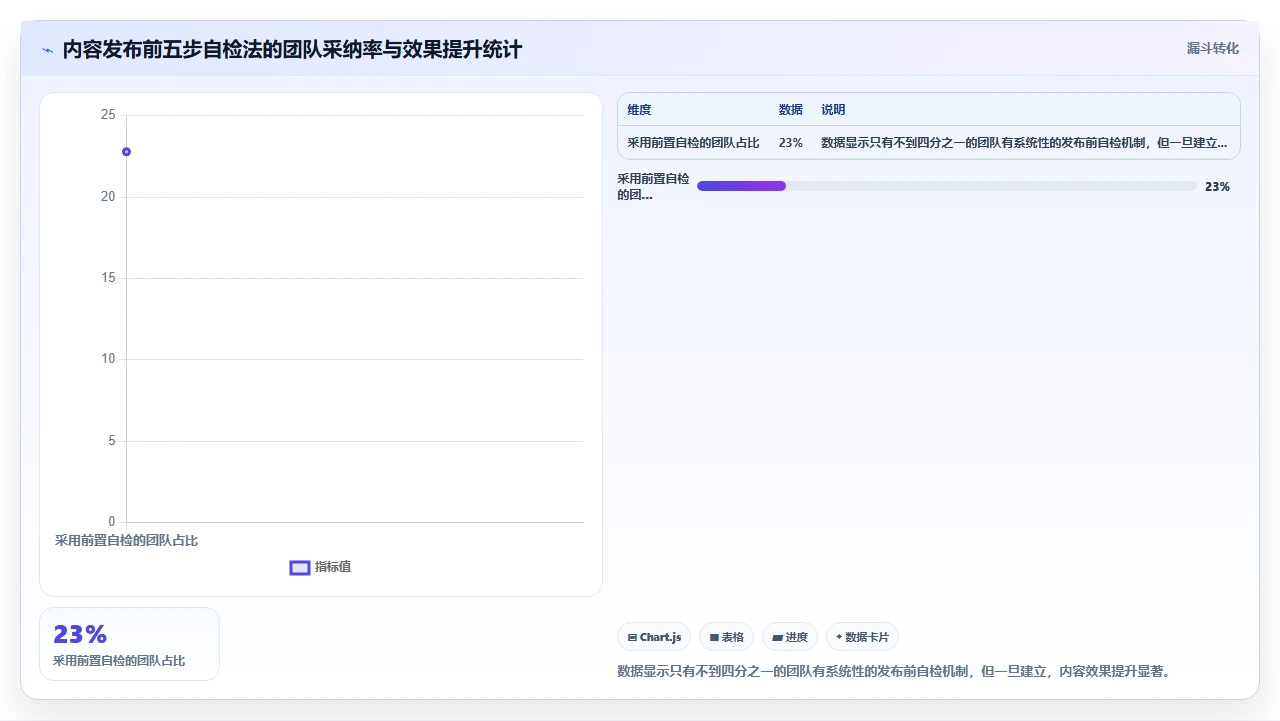Click the y-axis label 5
Image resolution: width=1280 pixels, height=721 pixels.
click(111, 441)
